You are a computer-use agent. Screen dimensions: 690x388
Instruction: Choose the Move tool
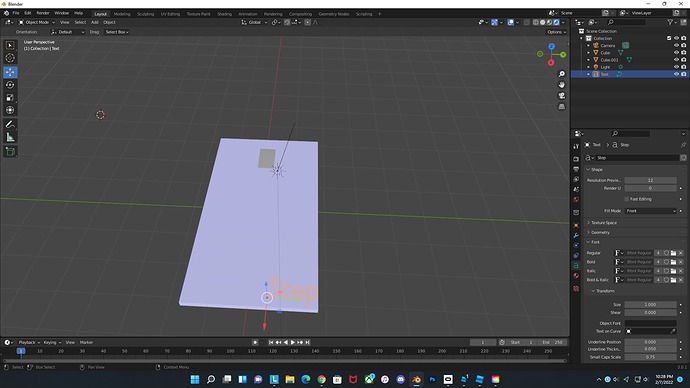[x=10, y=72]
